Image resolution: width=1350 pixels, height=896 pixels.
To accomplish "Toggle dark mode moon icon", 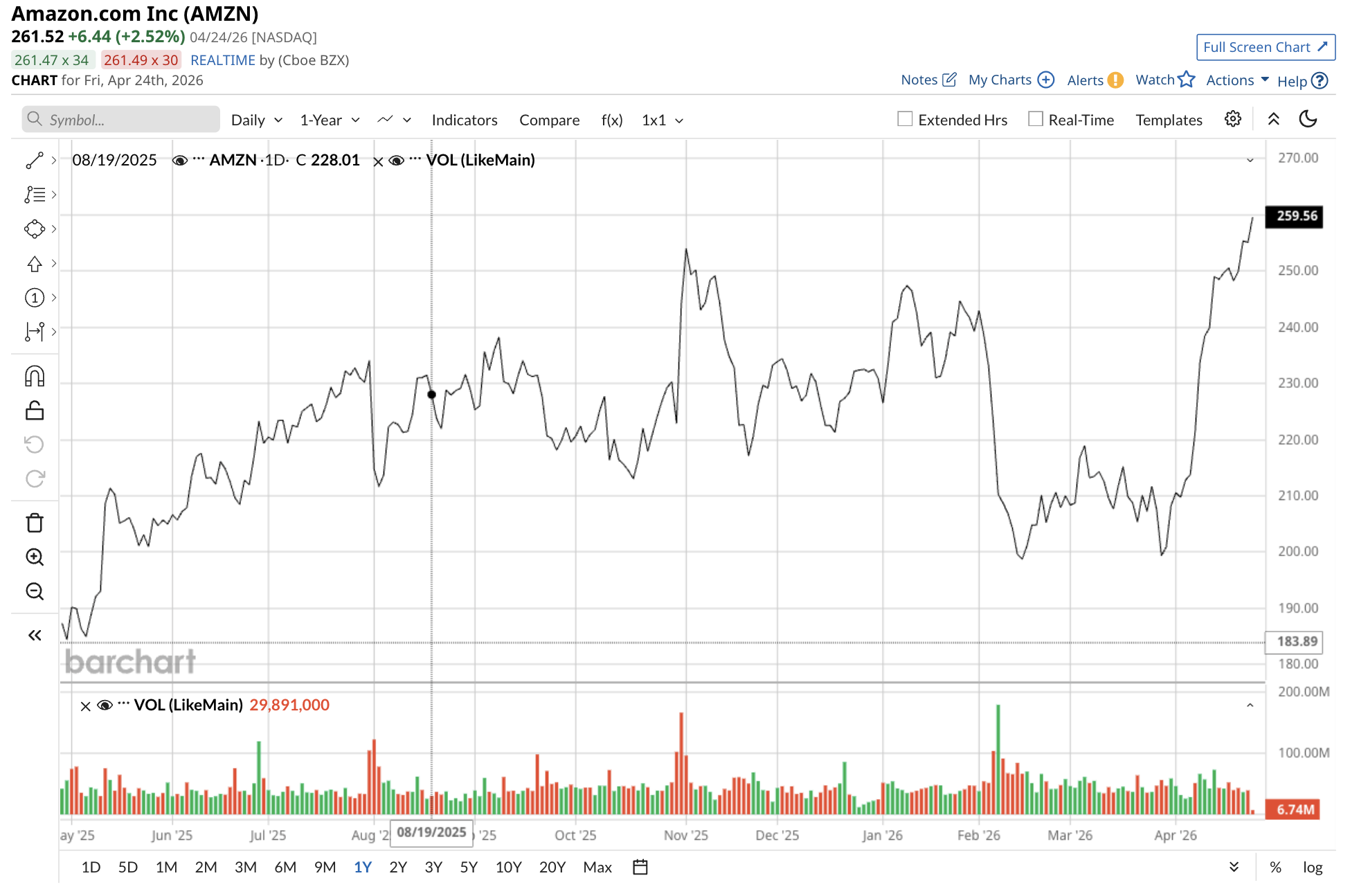I will point(1308,119).
